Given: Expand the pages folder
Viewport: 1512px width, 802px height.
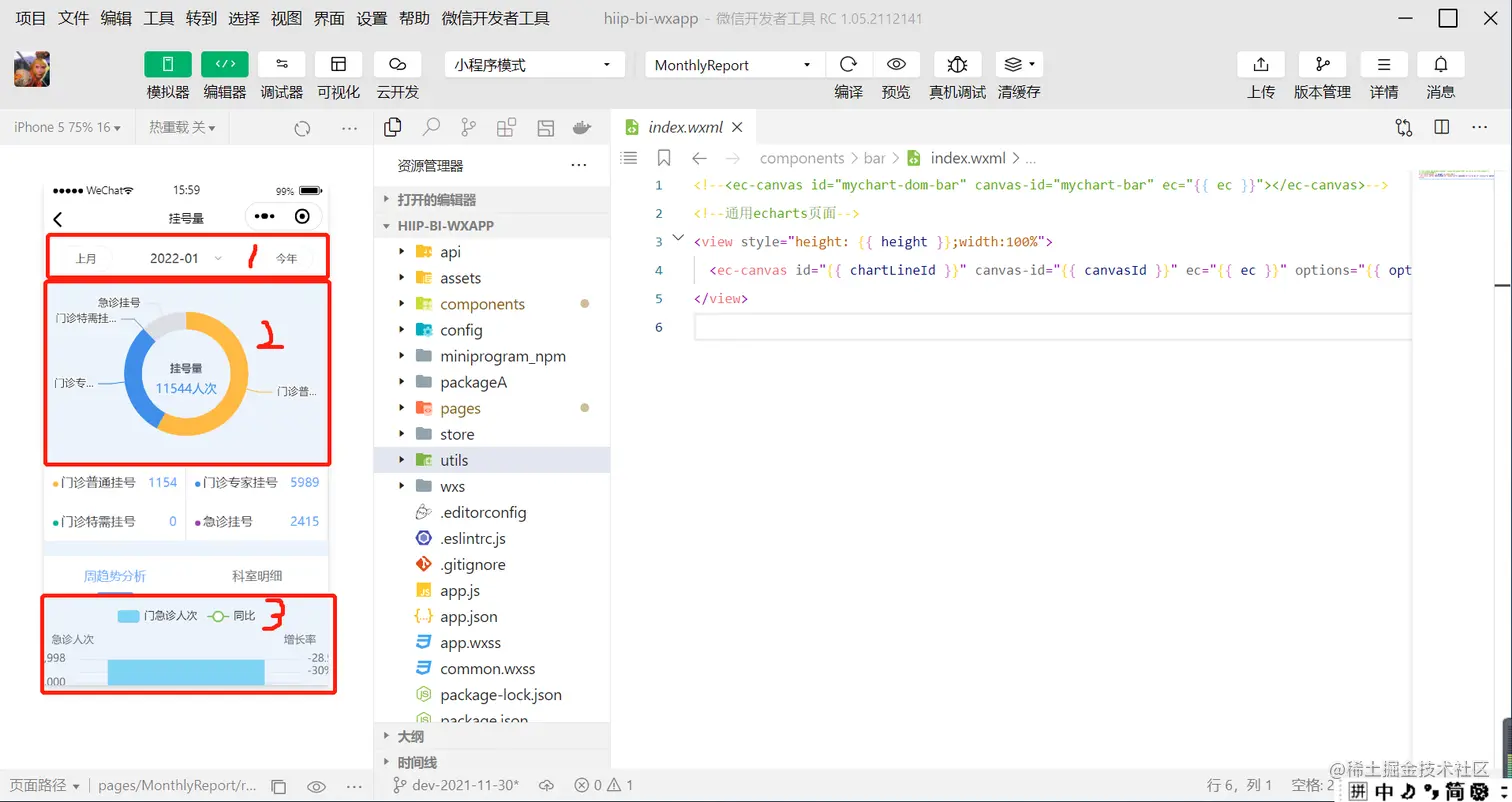Looking at the screenshot, I should point(492,408).
